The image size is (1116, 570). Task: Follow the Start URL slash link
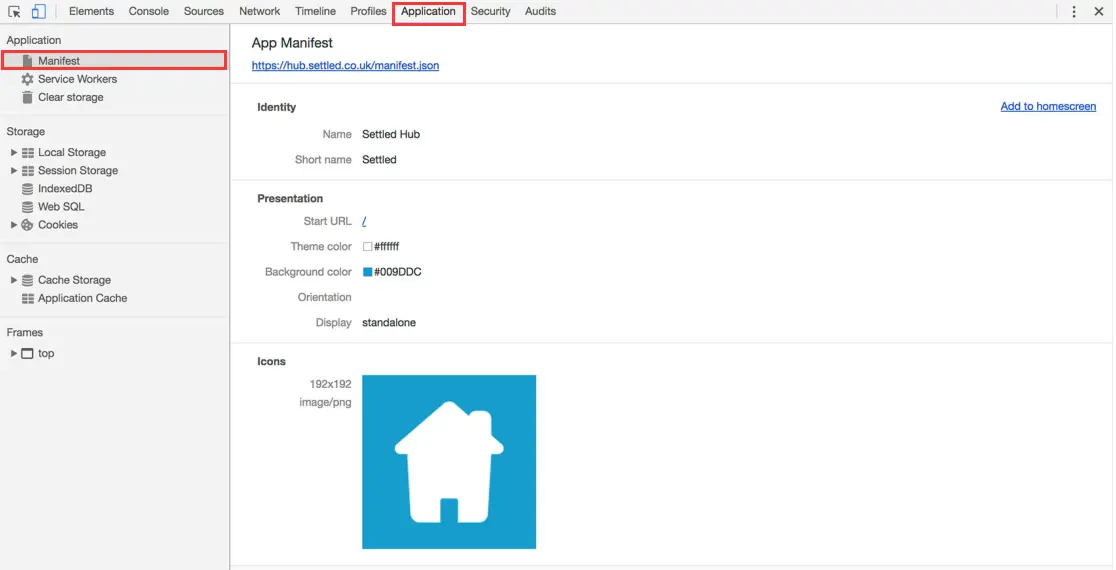(x=364, y=221)
